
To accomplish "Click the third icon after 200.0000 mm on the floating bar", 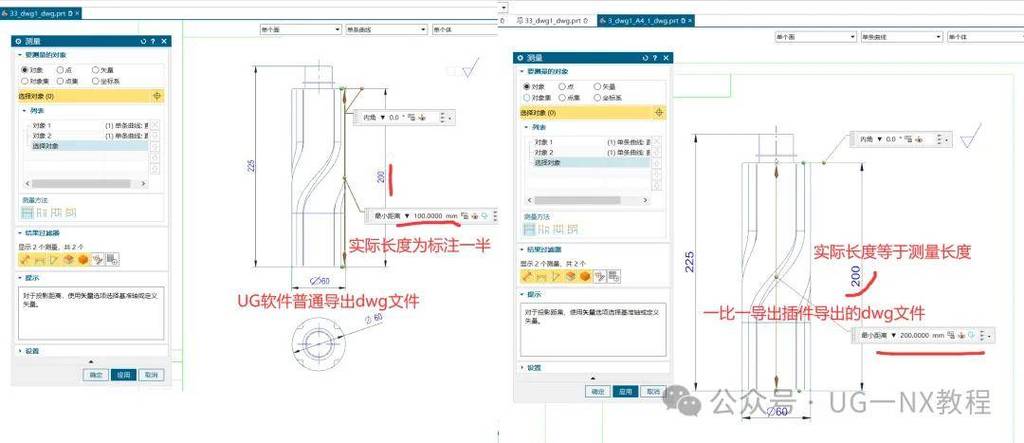I will click(972, 335).
